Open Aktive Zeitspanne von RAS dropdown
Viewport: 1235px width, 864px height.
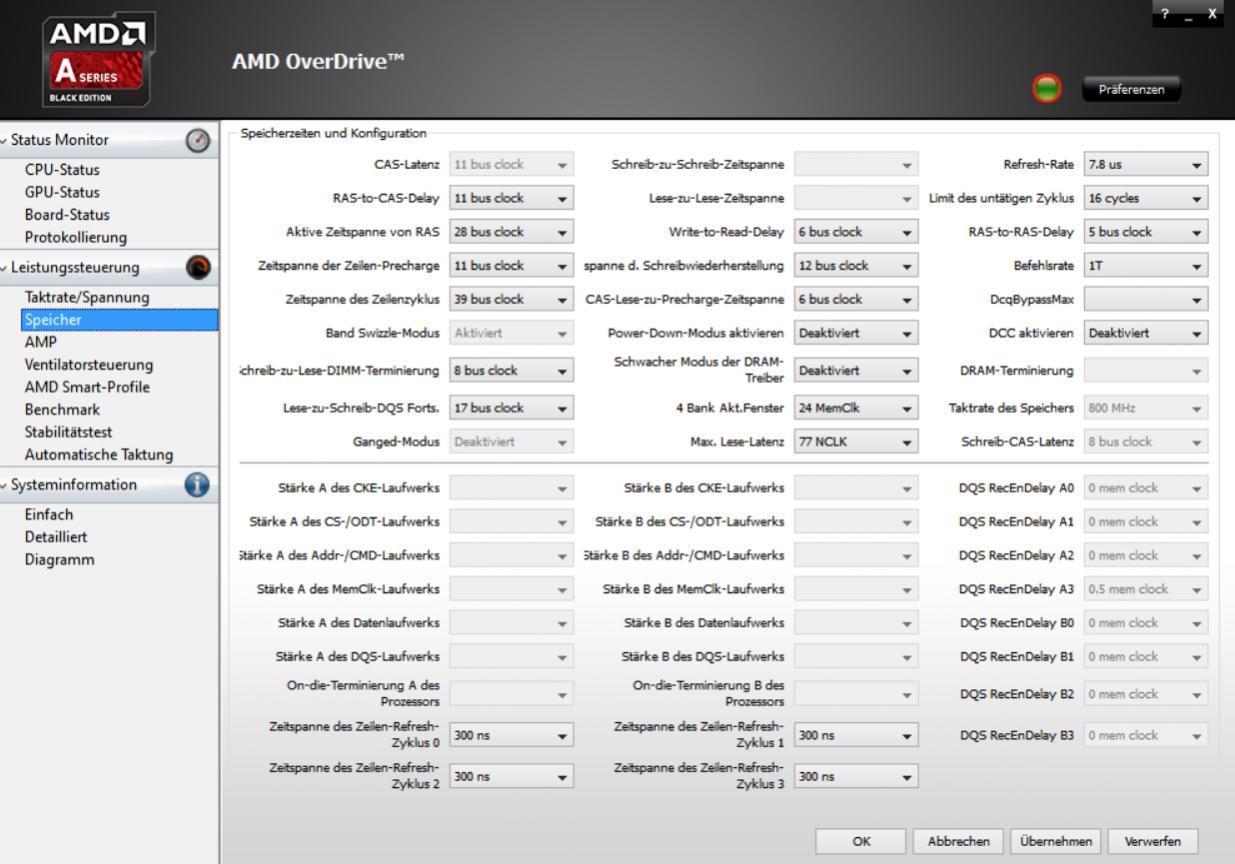click(512, 232)
